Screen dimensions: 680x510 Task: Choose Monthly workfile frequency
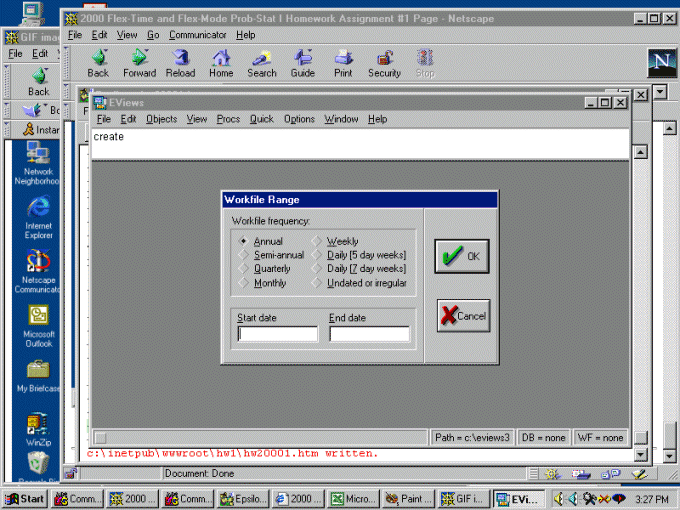243,283
